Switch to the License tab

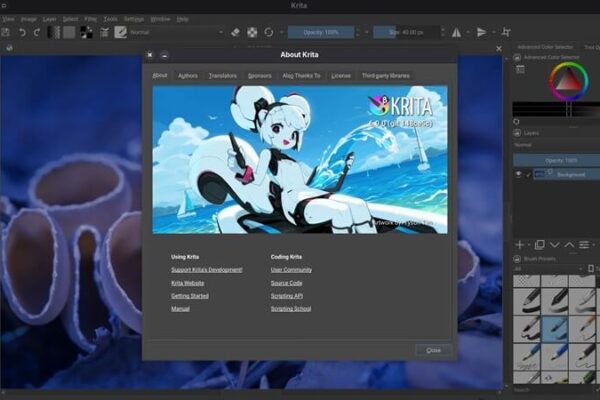tap(341, 76)
